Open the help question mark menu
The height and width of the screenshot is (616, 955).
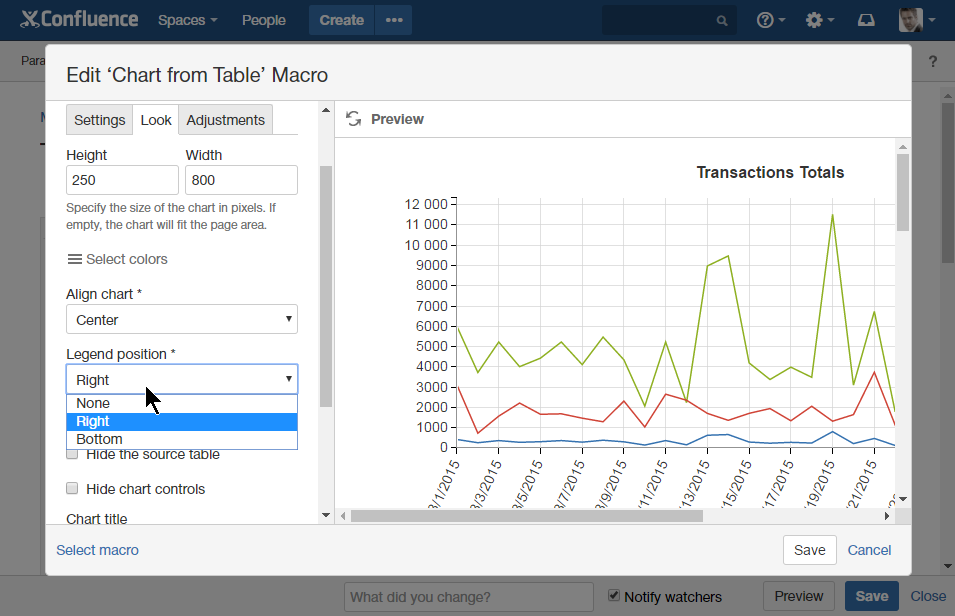[766, 20]
